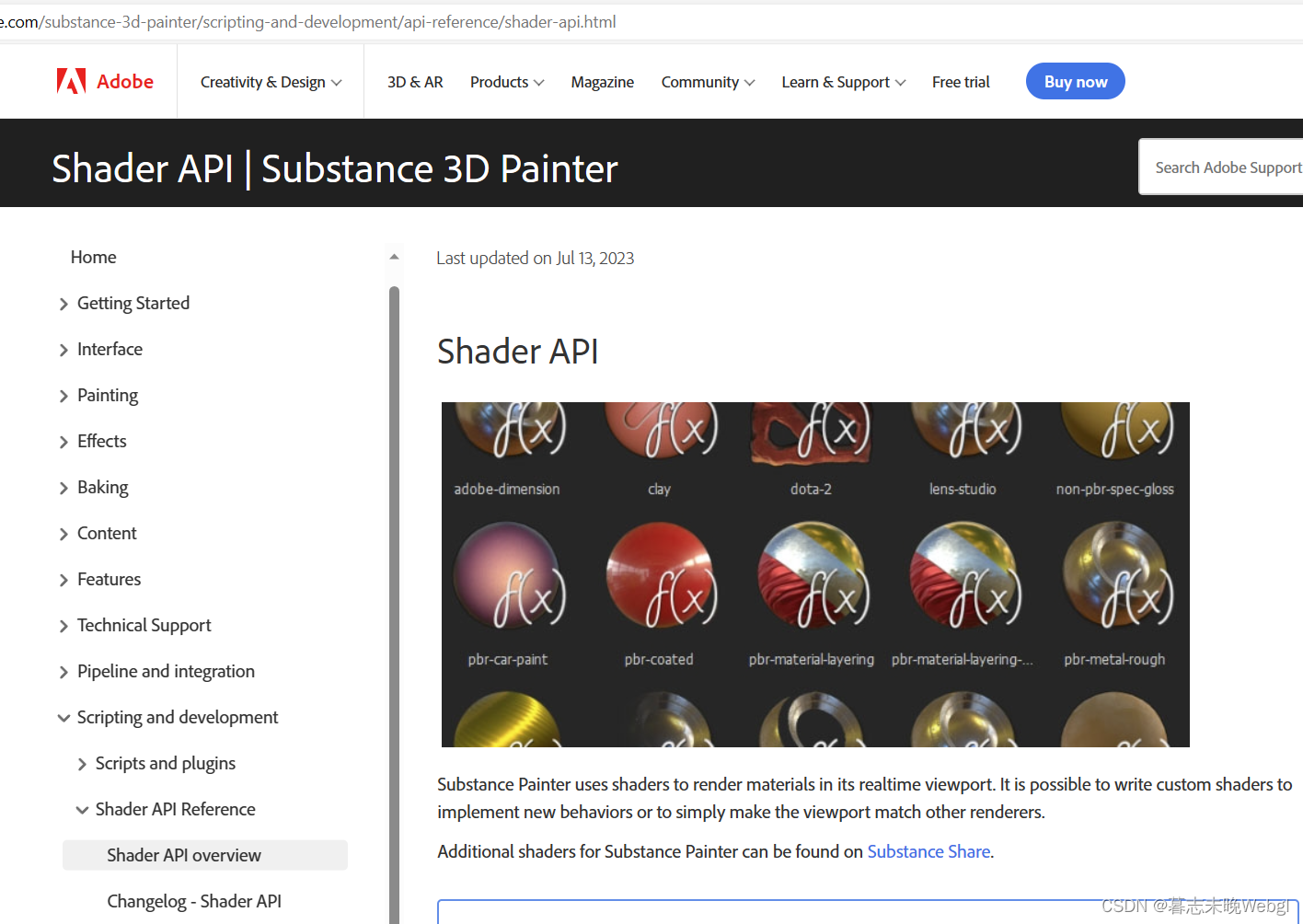
Task: Open the Interface sidebar link
Action: click(110, 349)
